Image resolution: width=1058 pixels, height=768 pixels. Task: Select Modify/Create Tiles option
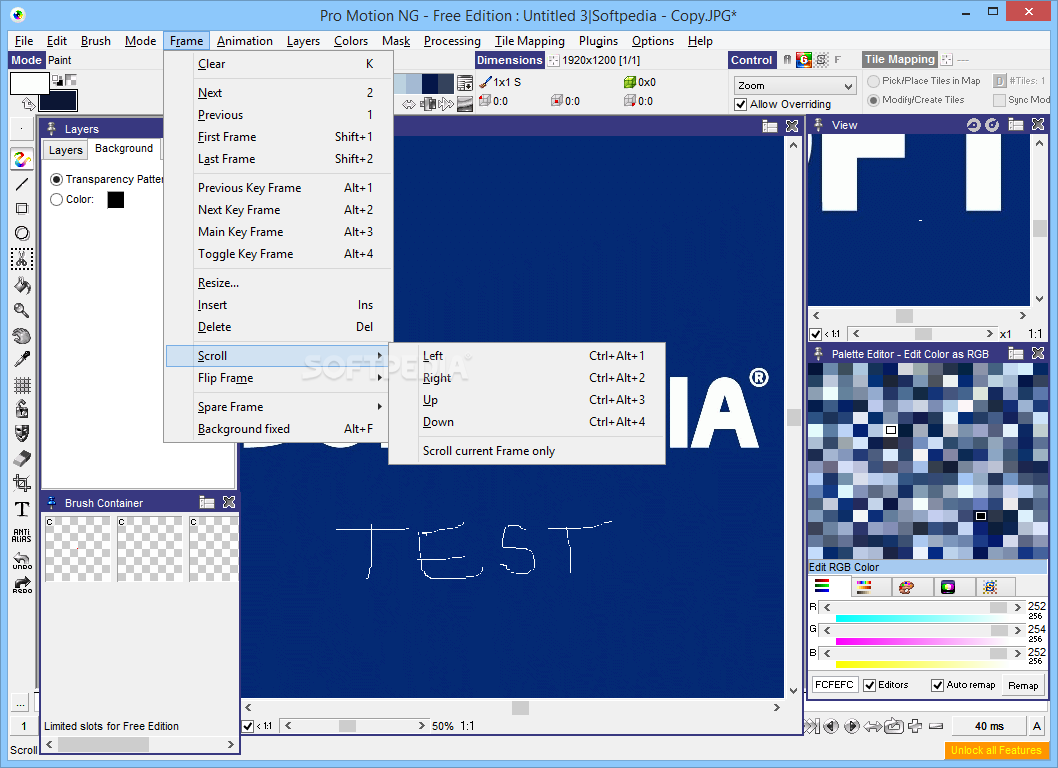point(874,100)
